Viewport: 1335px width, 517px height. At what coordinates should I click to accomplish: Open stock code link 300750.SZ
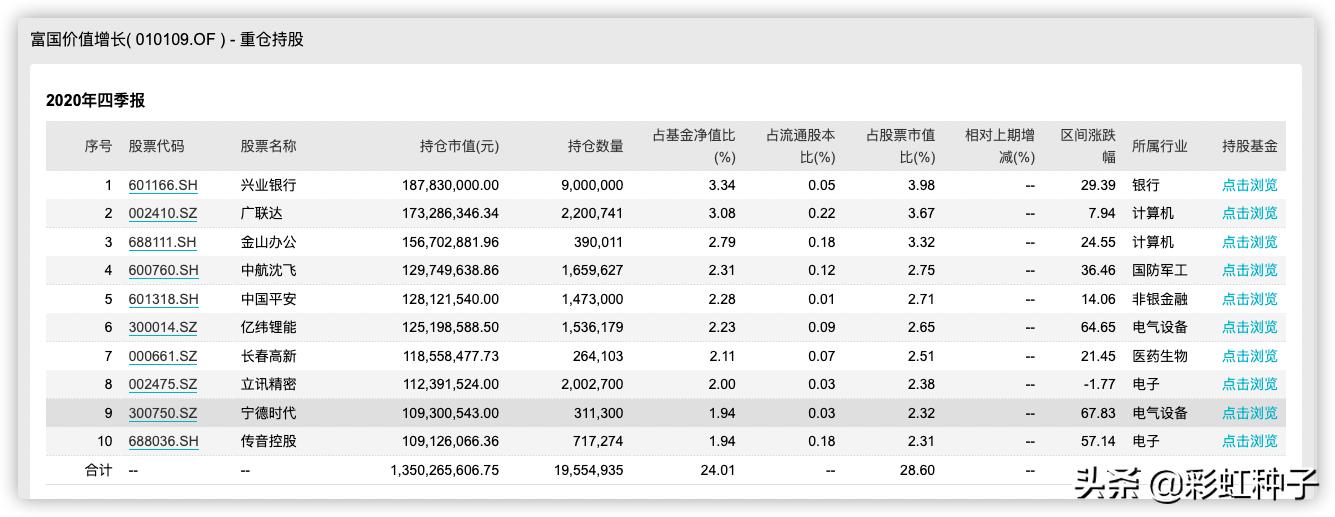point(163,413)
